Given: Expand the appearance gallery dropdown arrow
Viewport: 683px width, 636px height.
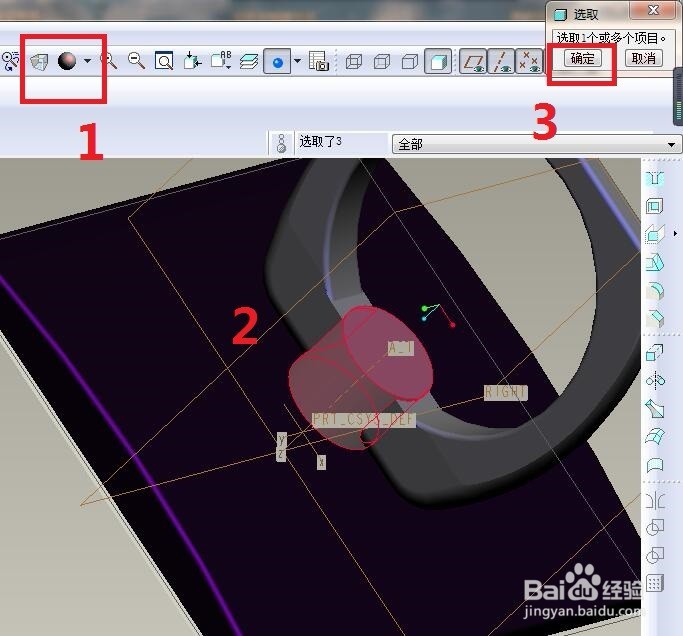Looking at the screenshot, I should tap(88, 61).
